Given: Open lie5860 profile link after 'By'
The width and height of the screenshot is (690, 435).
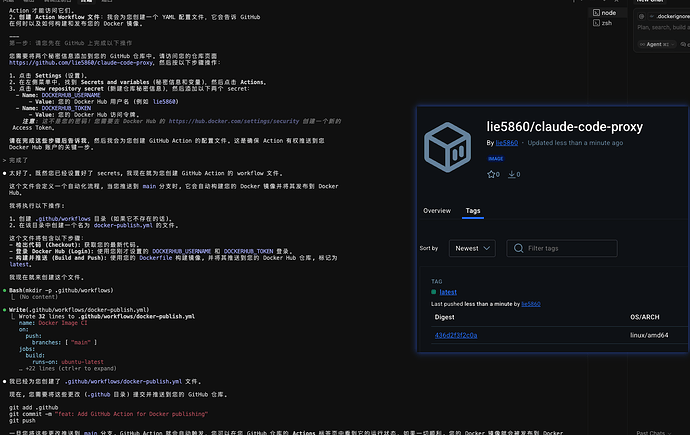Looking at the screenshot, I should coord(506,143).
